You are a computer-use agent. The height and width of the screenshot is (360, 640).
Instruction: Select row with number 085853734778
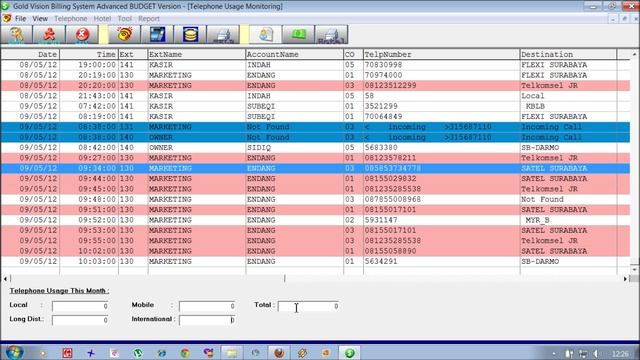[315, 168]
